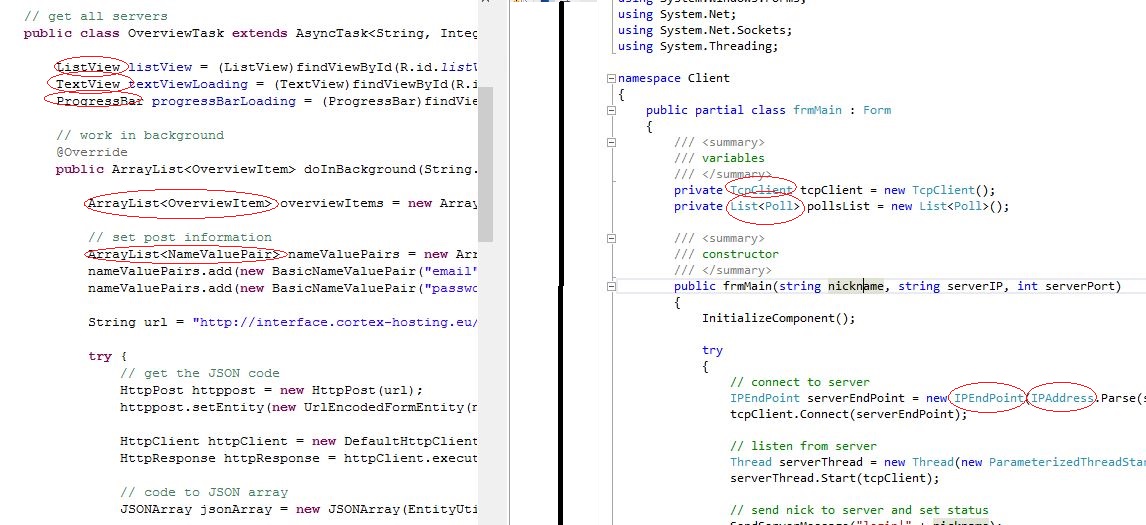Click the 'using System.Threading;' line
Screen dimensions: 1146x525
coord(698,46)
